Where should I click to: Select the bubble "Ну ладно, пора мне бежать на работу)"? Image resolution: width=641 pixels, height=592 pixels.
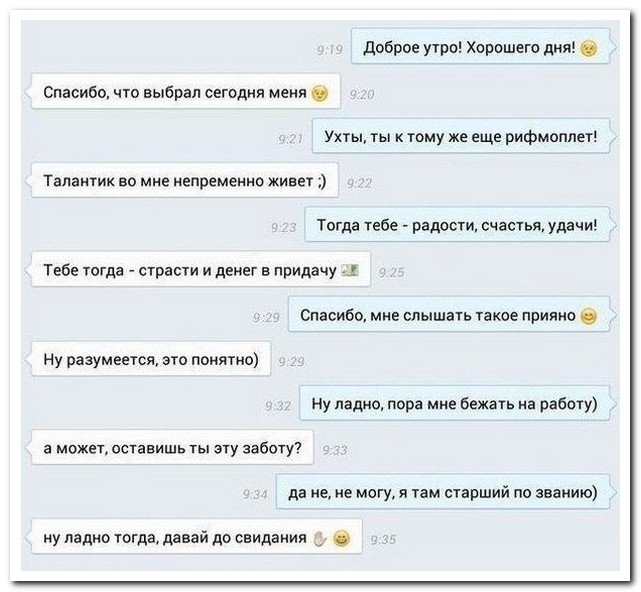(x=455, y=404)
